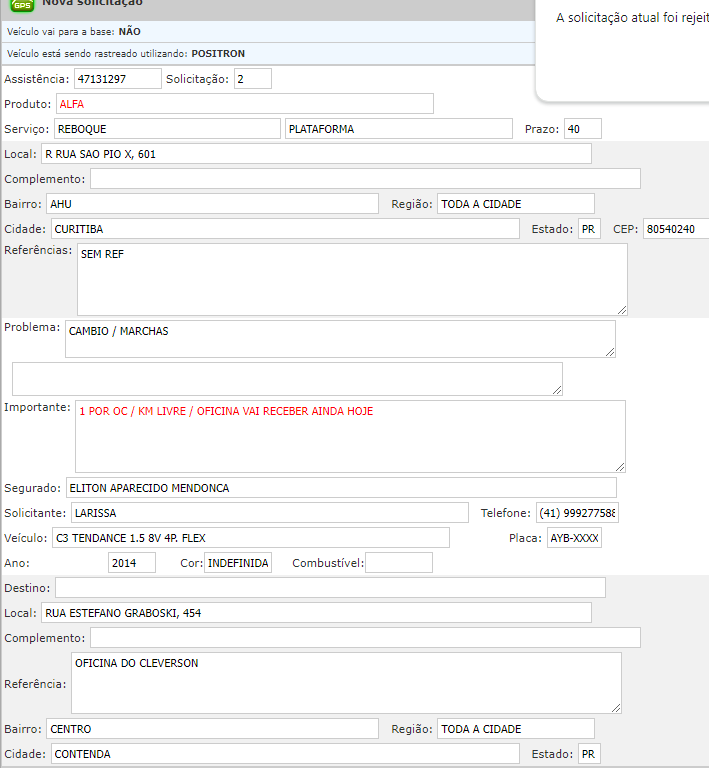Viewport: 709px width, 768px height.
Task: Click the green GPS icon
Action: pyautogui.click(x=22, y=5)
